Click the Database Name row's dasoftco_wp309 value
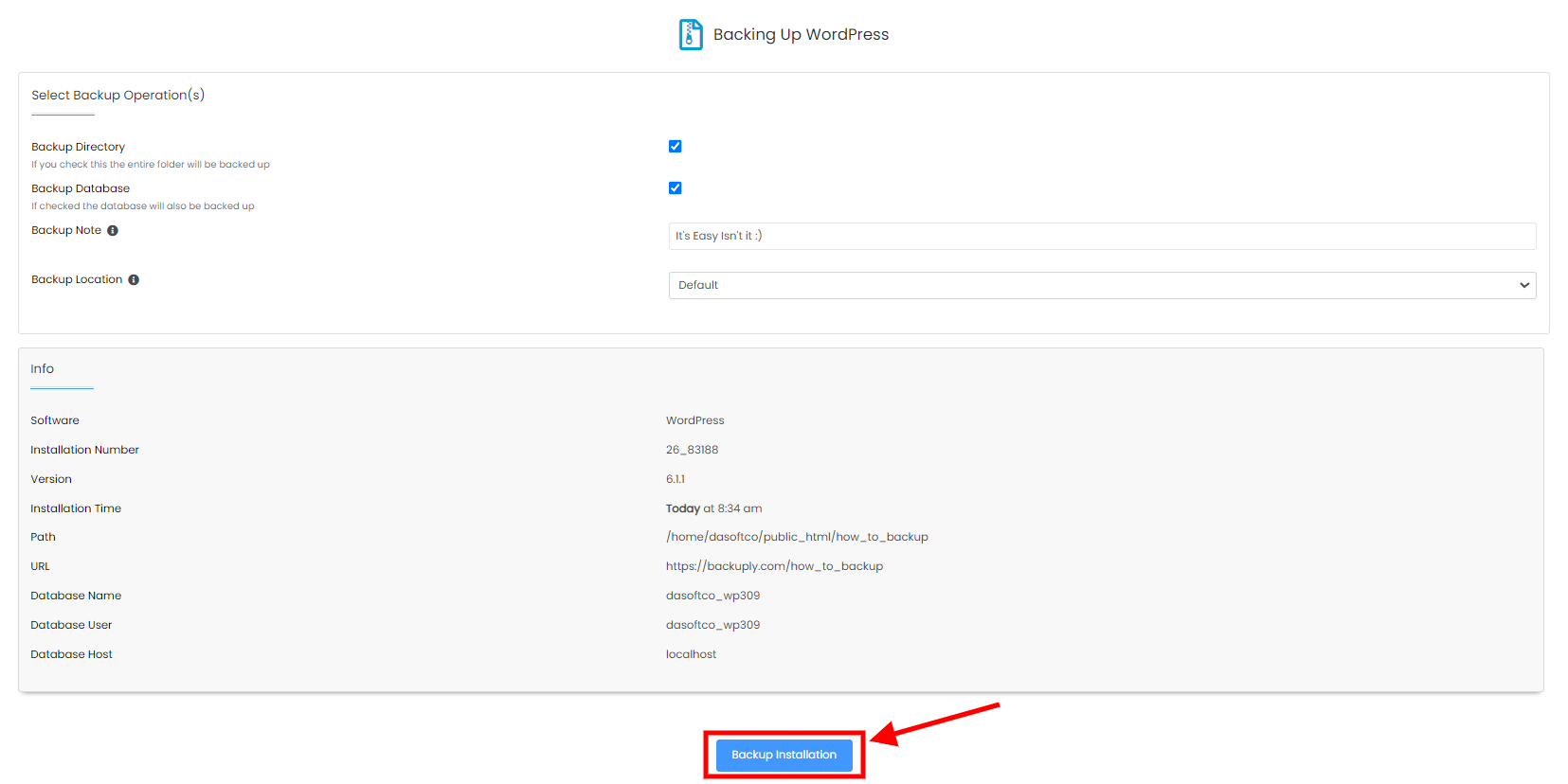 pyautogui.click(x=712, y=596)
